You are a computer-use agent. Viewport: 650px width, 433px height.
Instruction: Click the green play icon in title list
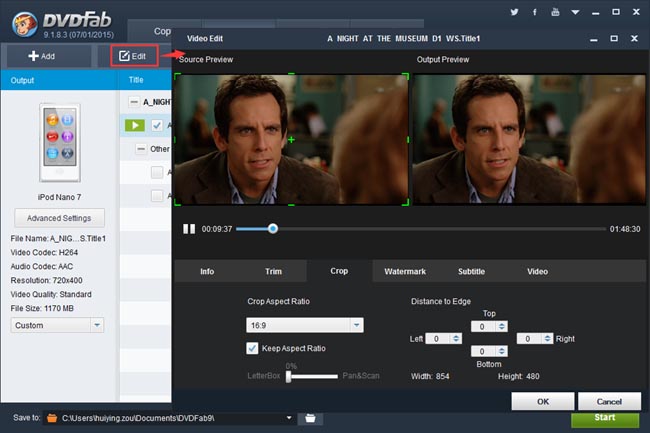(135, 125)
